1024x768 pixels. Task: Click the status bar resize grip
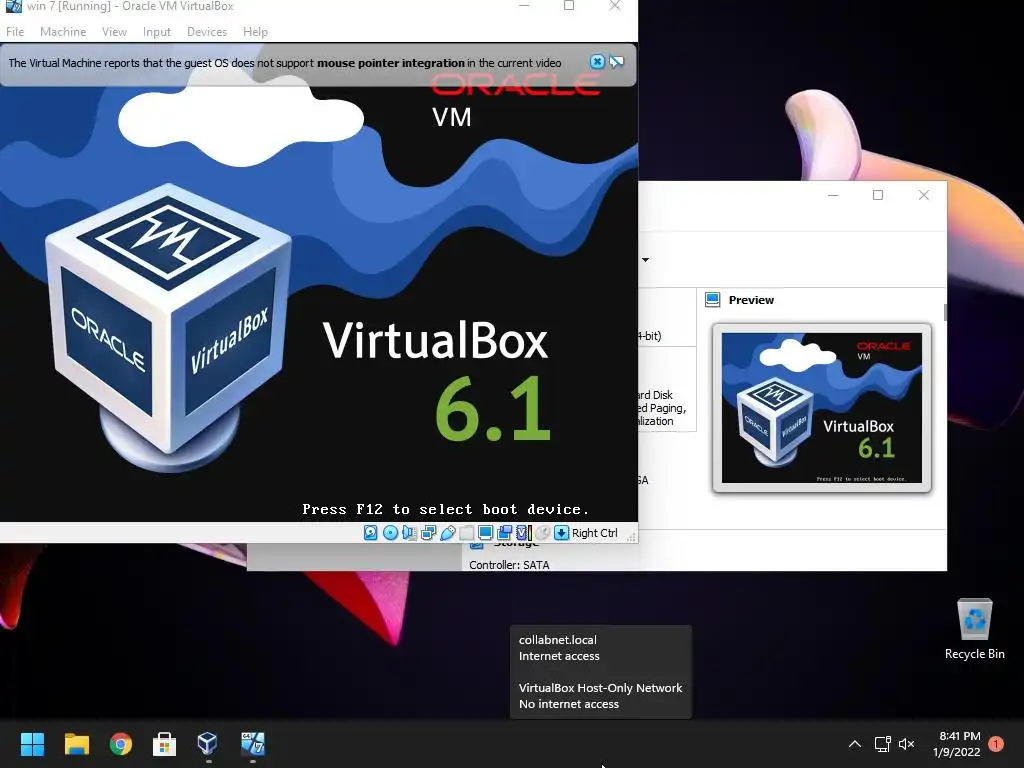[x=631, y=537]
